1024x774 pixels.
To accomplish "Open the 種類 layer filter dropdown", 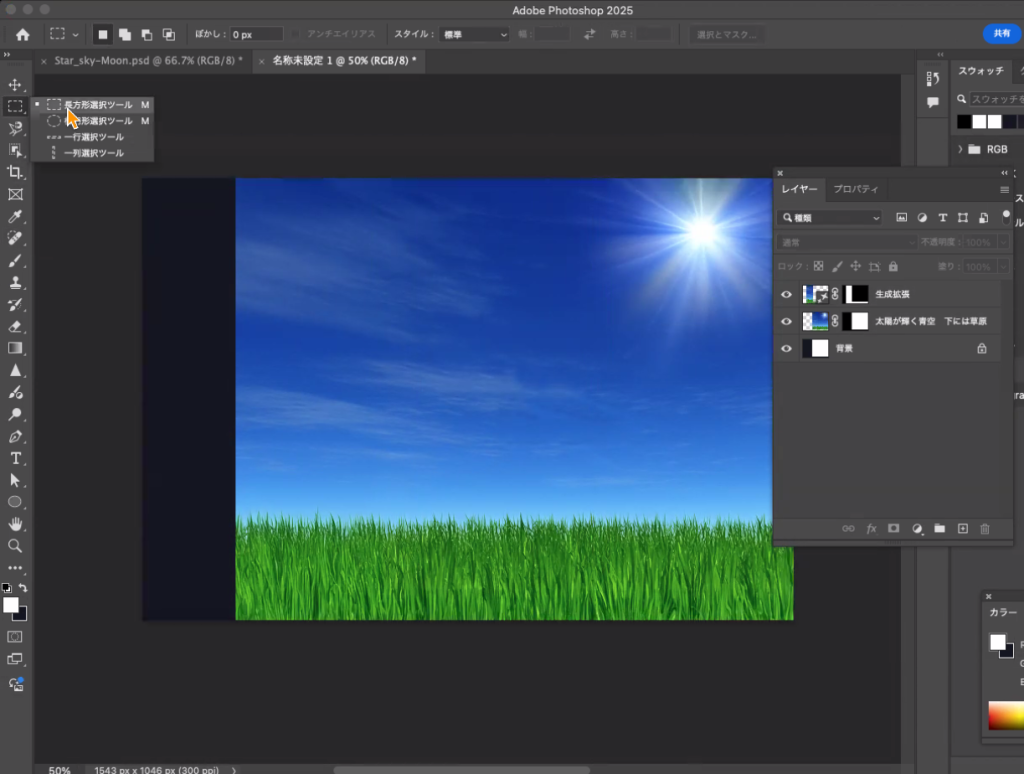I will [831, 217].
